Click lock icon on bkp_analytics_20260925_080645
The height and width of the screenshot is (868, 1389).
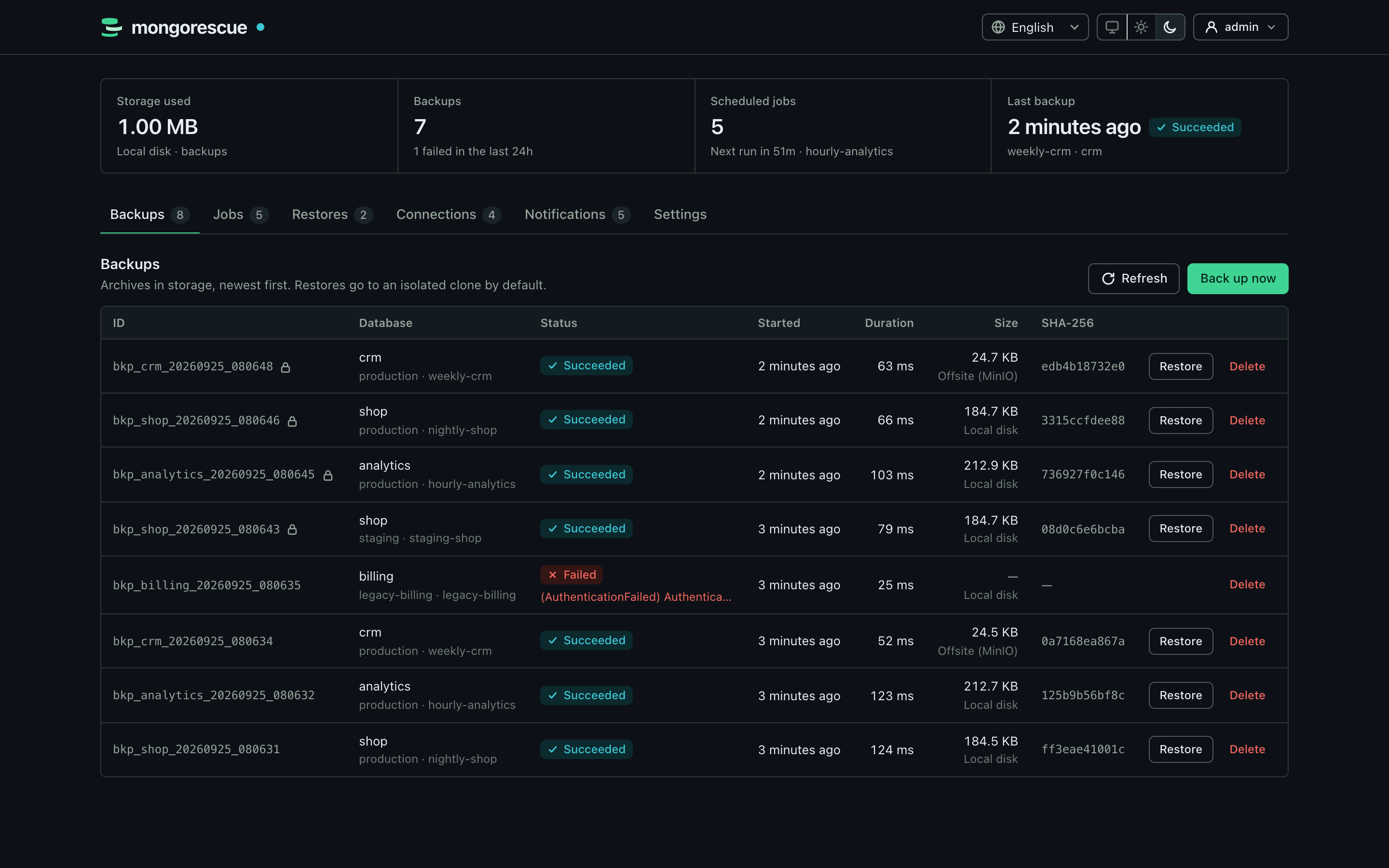[328, 475]
